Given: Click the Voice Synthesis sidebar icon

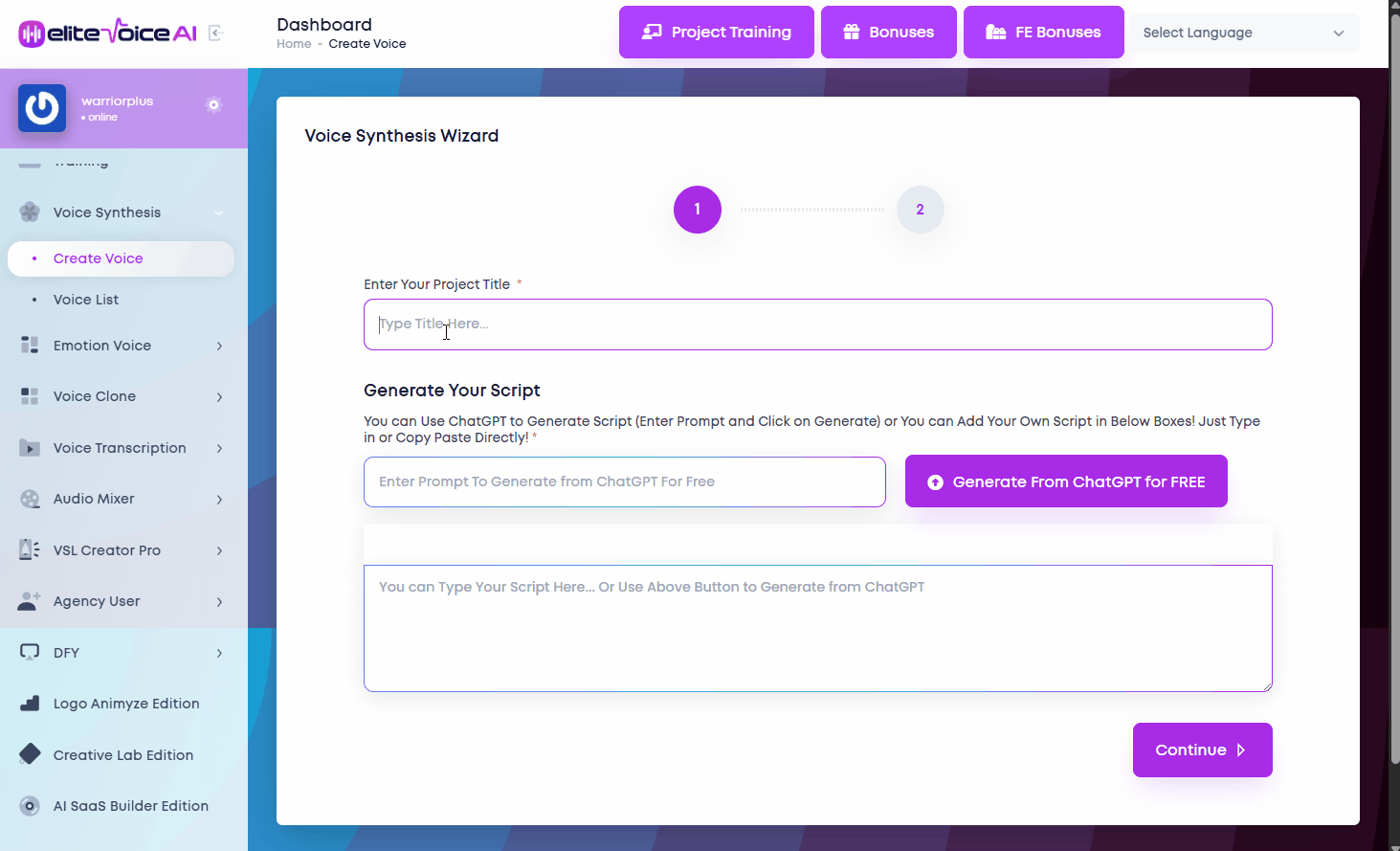Looking at the screenshot, I should tap(30, 213).
